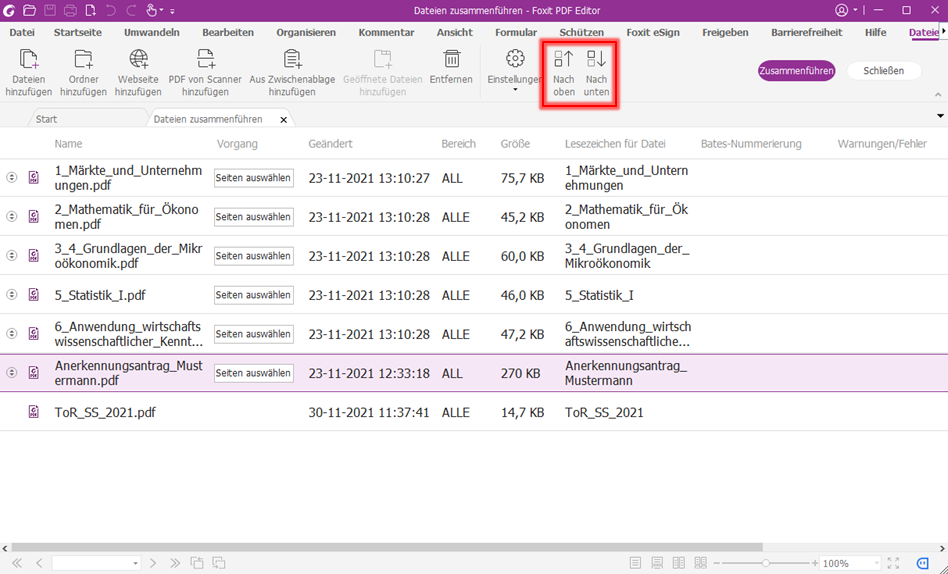Click the open folder icon in title bar

pos(29,10)
